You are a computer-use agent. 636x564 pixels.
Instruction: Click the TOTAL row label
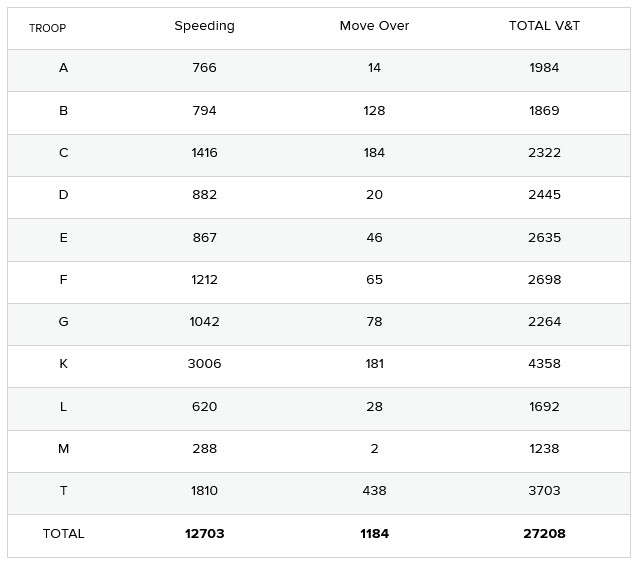tap(64, 534)
